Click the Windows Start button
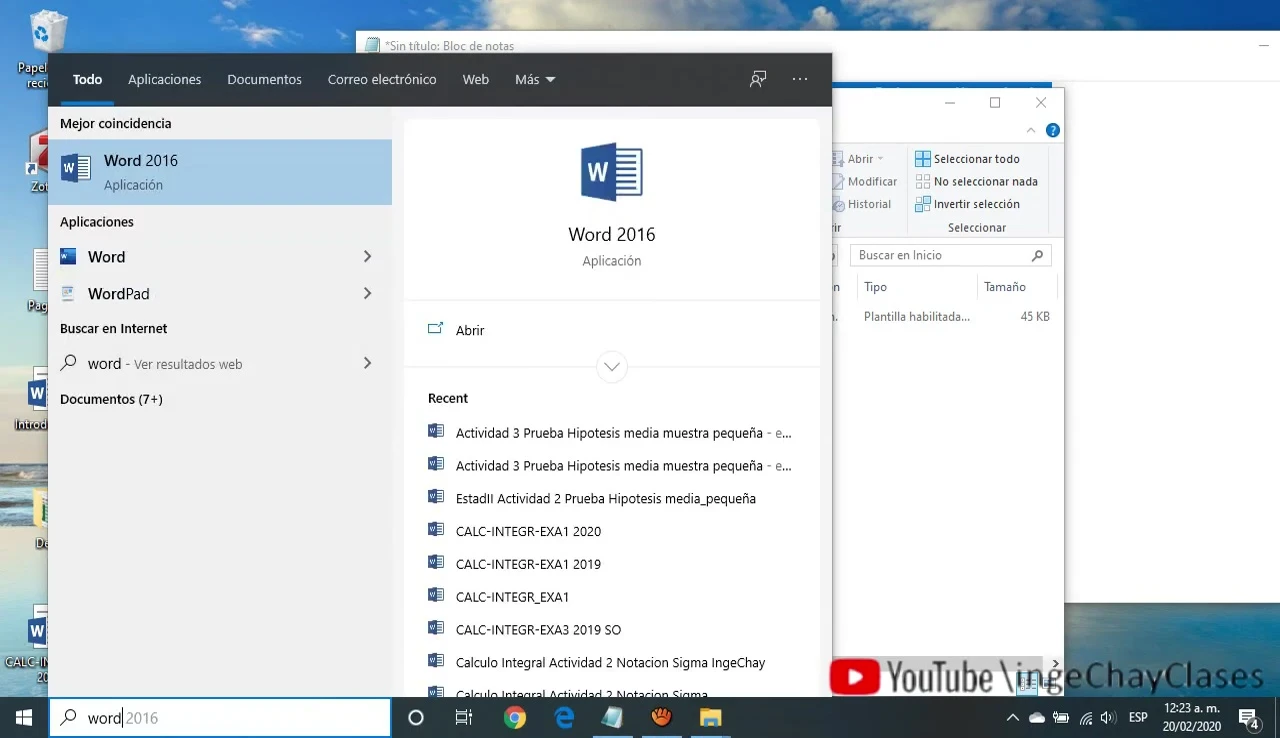The width and height of the screenshot is (1280, 738). pos(24,717)
